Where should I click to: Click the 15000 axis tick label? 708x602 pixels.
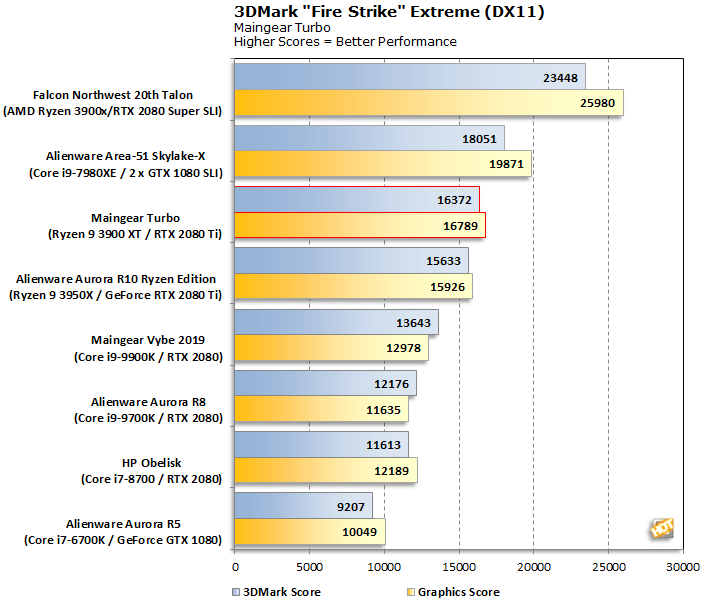pyautogui.click(x=459, y=567)
